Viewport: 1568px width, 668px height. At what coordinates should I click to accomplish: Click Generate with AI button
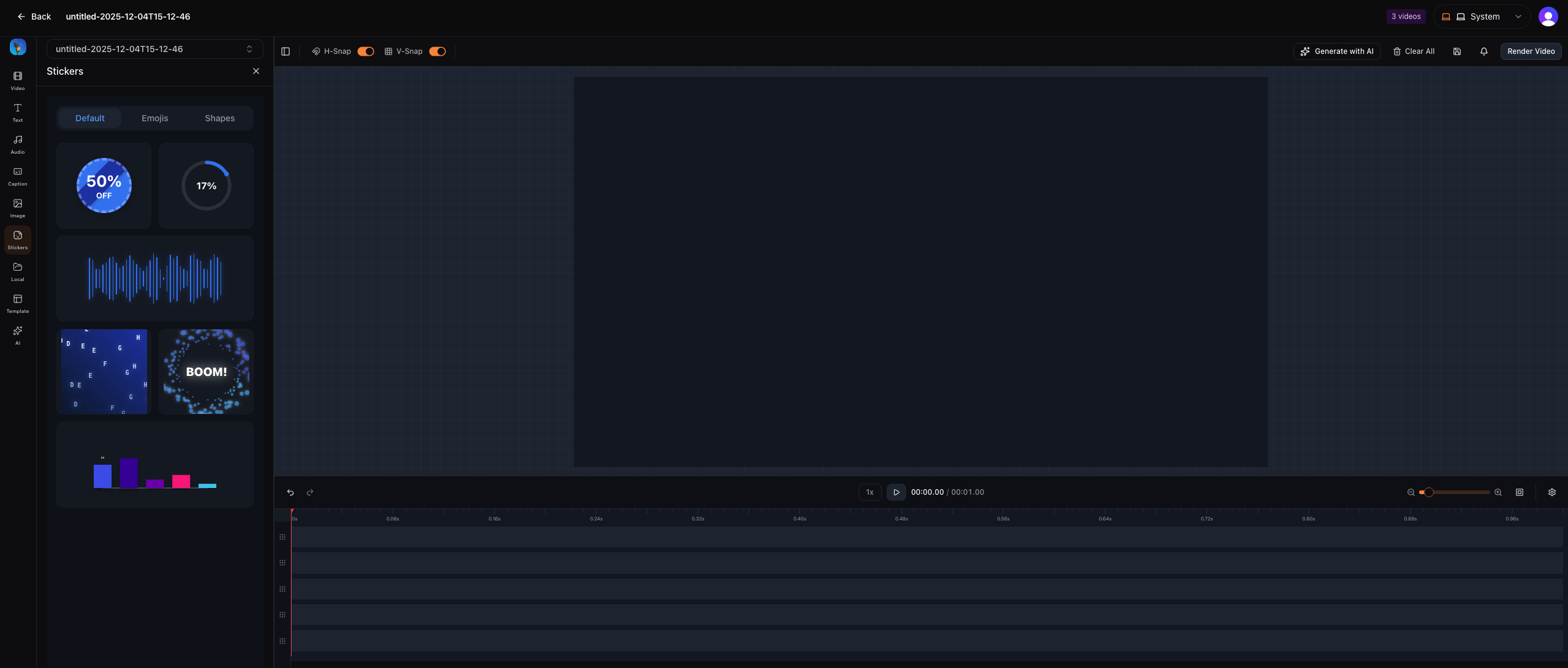tap(1336, 51)
